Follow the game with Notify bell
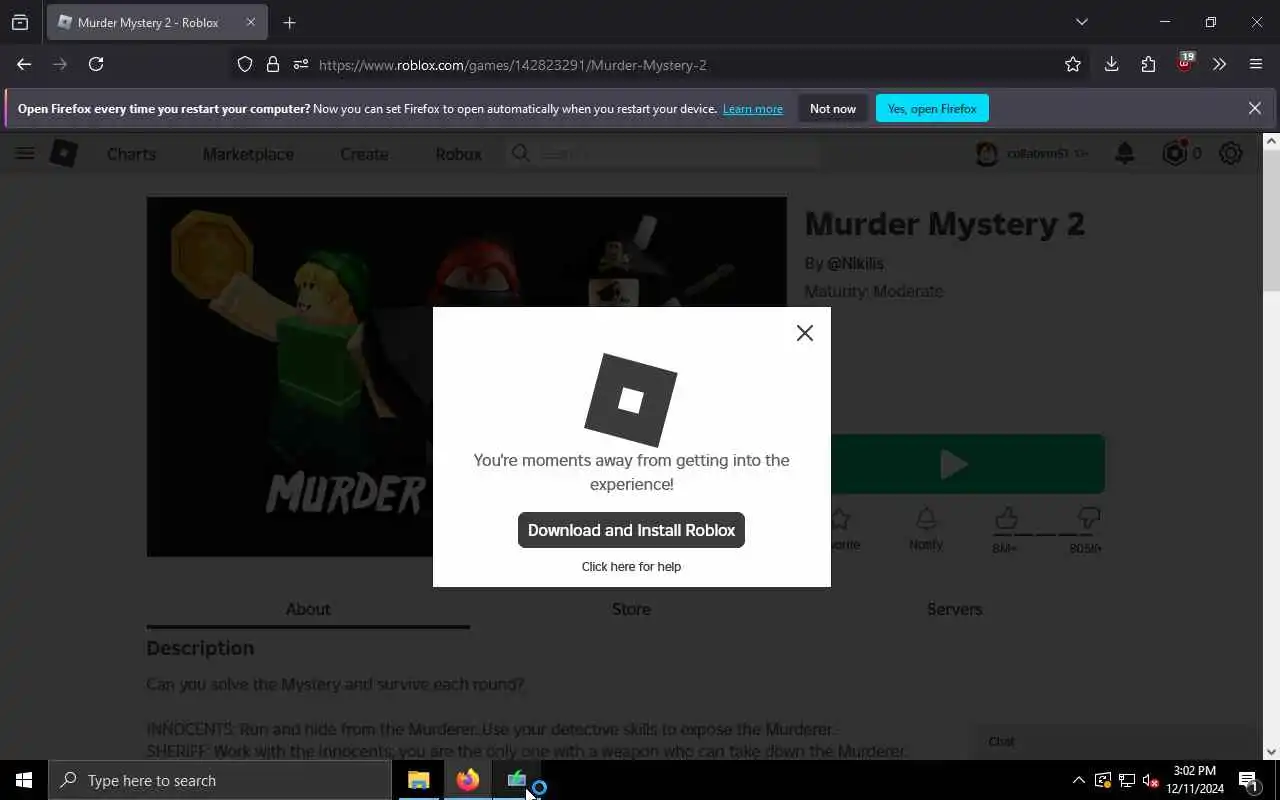 pyautogui.click(x=926, y=529)
